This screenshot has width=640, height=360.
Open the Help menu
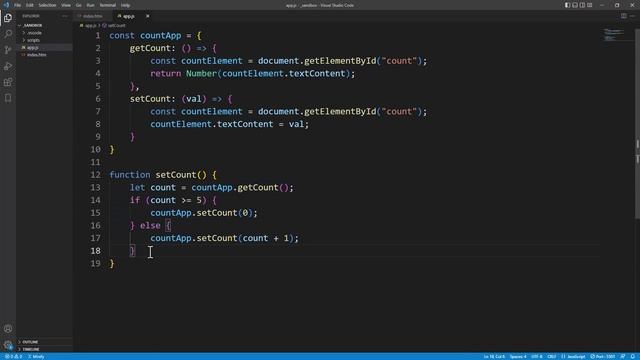[125, 5]
